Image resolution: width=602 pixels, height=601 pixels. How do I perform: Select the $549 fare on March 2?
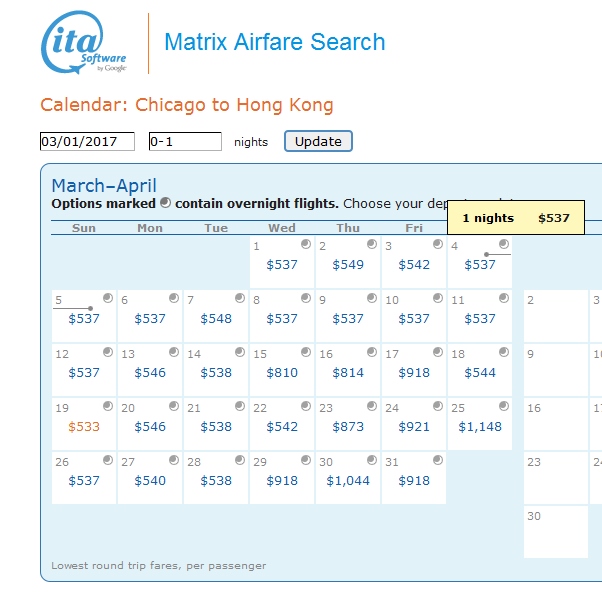[x=348, y=264]
